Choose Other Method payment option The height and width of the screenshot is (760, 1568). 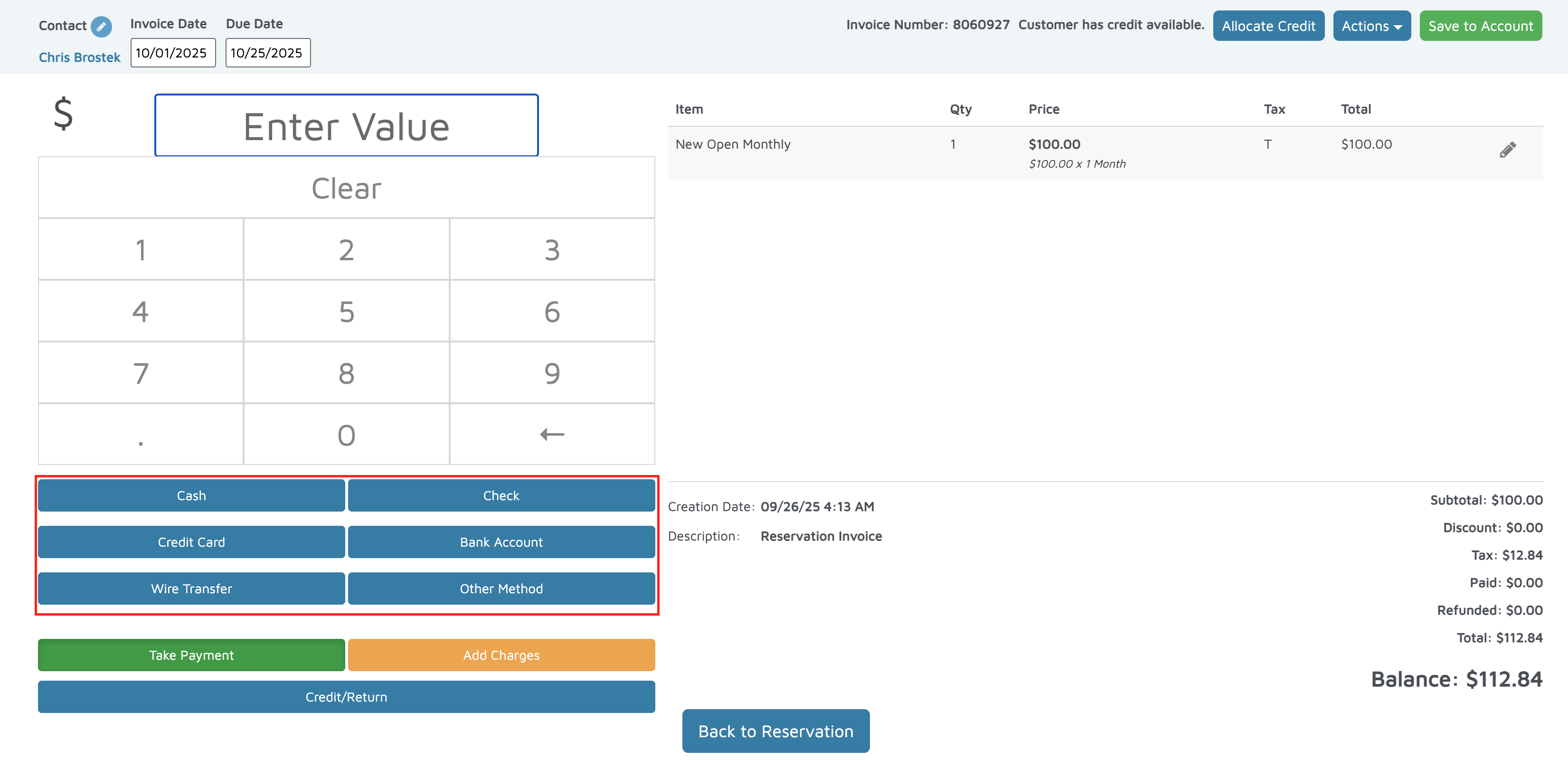coord(501,589)
